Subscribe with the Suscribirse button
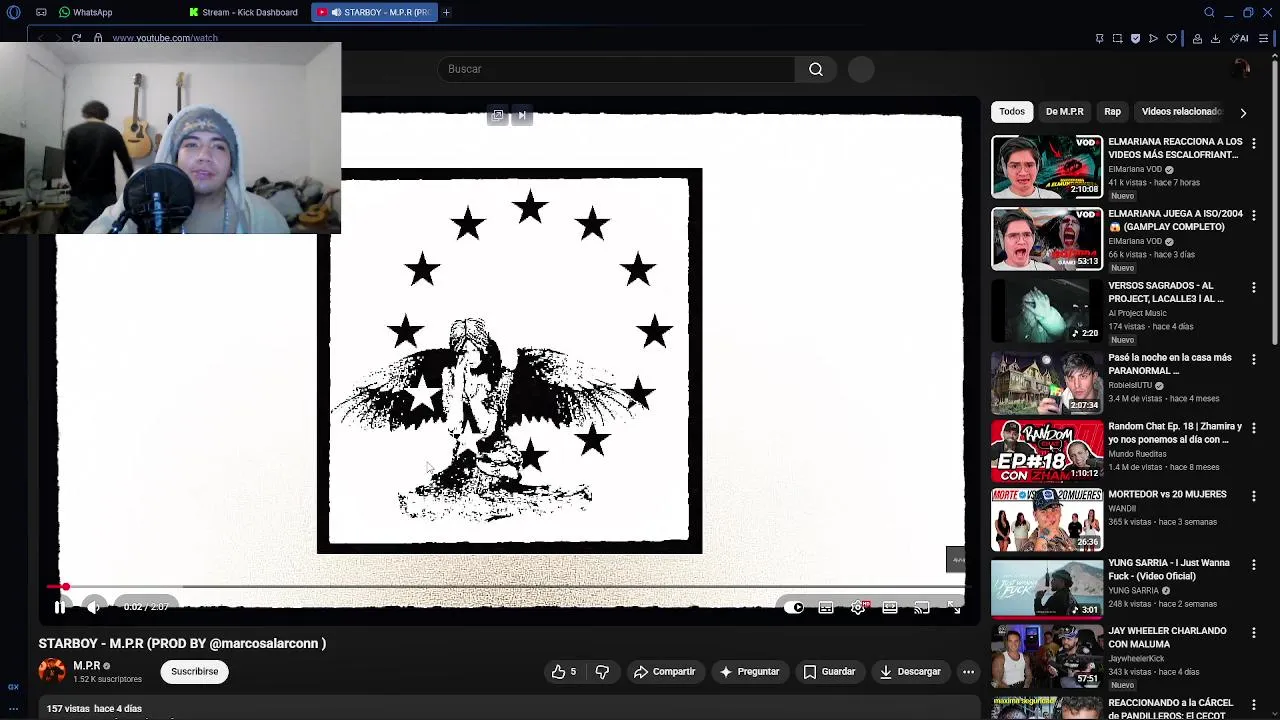Screen dimensions: 1280x720 [x=194, y=672]
